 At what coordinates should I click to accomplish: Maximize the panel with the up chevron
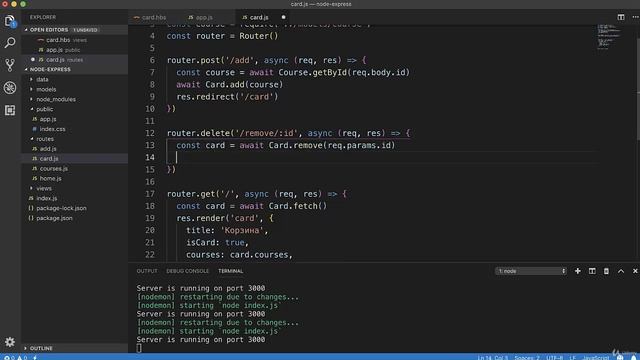click(621, 271)
